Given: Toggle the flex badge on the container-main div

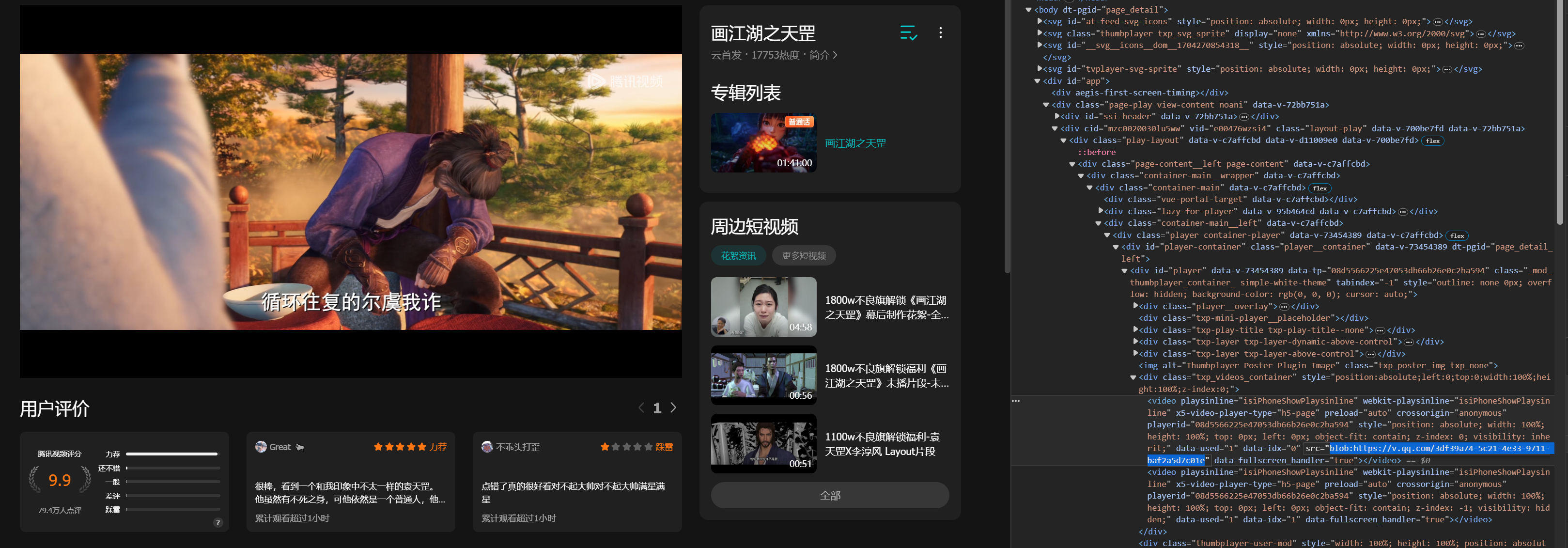Looking at the screenshot, I should click(1320, 188).
